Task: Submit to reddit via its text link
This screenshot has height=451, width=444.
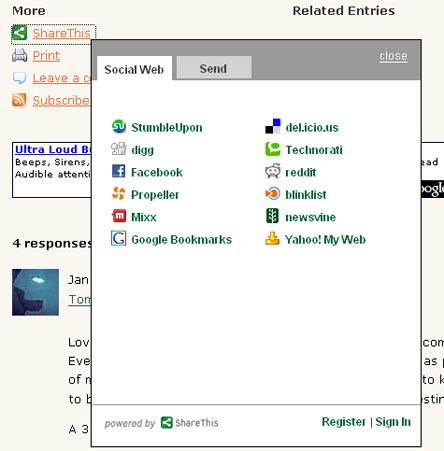Action: click(x=301, y=172)
